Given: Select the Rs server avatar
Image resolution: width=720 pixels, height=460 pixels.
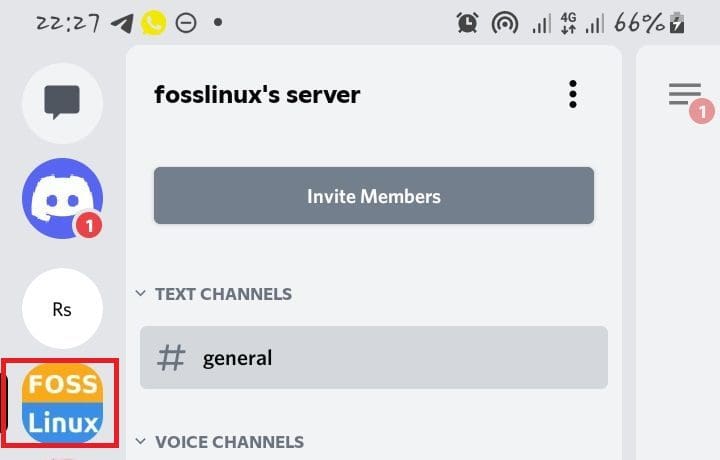Looking at the screenshot, I should 62,309.
